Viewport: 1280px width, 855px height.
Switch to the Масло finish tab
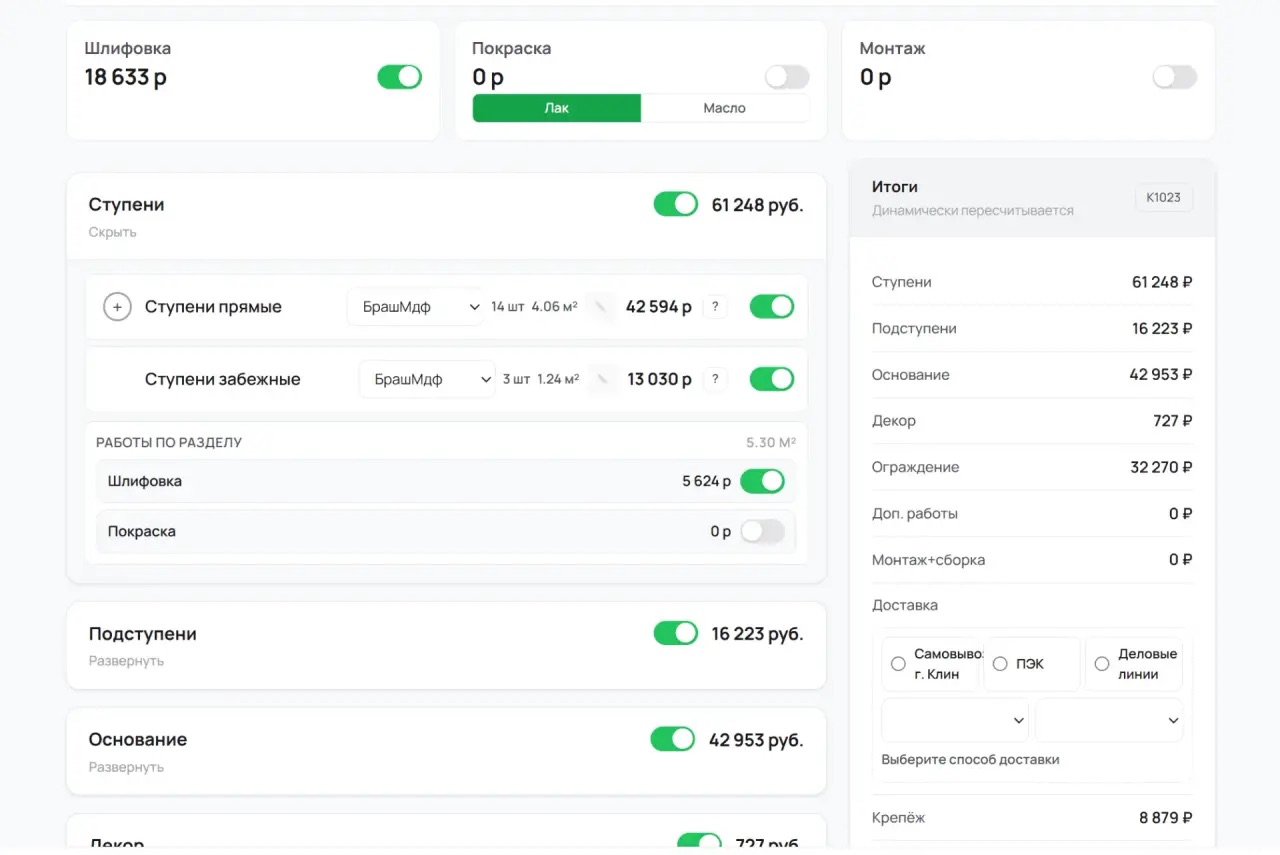pyautogui.click(x=725, y=108)
